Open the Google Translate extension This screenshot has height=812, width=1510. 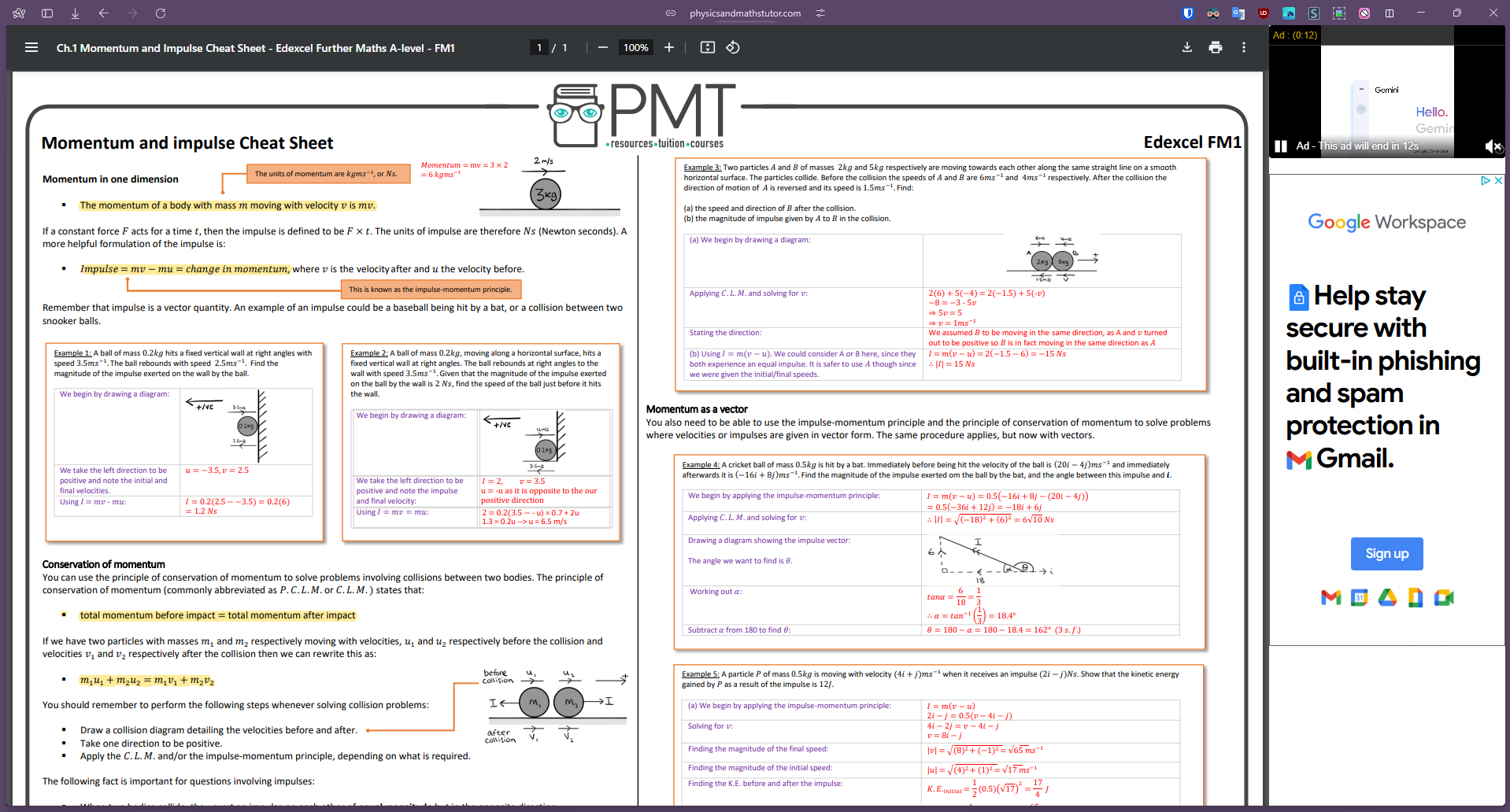tap(1238, 13)
